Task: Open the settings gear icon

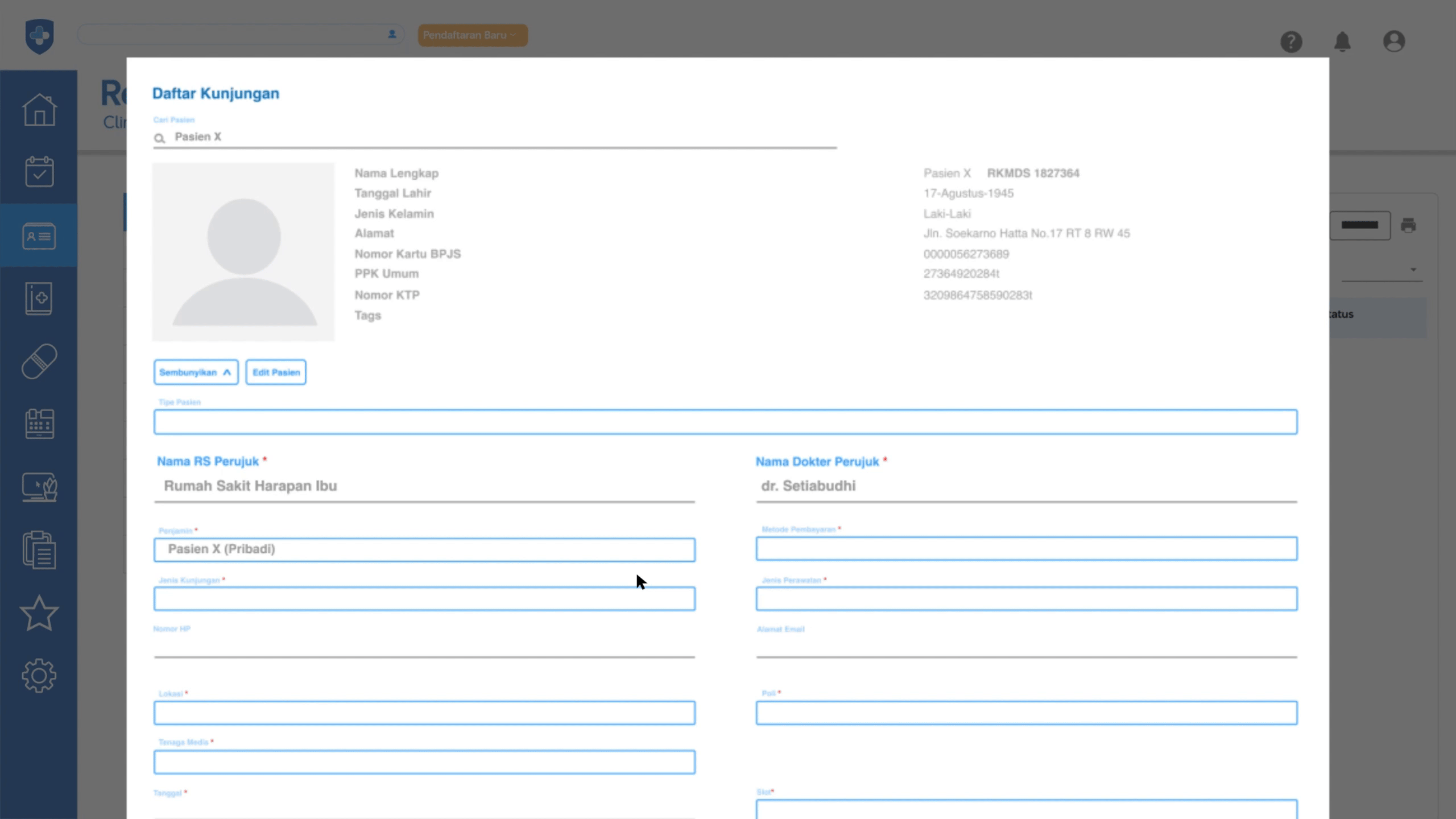Action: tap(39, 676)
